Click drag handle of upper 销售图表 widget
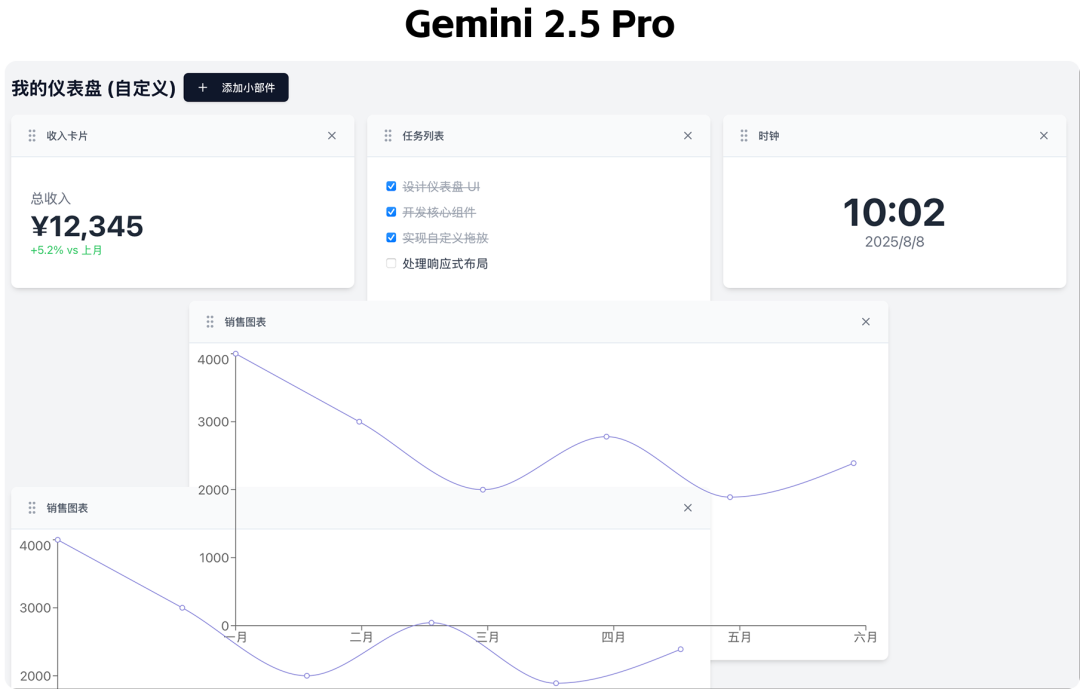The image size is (1080, 689). pos(210,322)
